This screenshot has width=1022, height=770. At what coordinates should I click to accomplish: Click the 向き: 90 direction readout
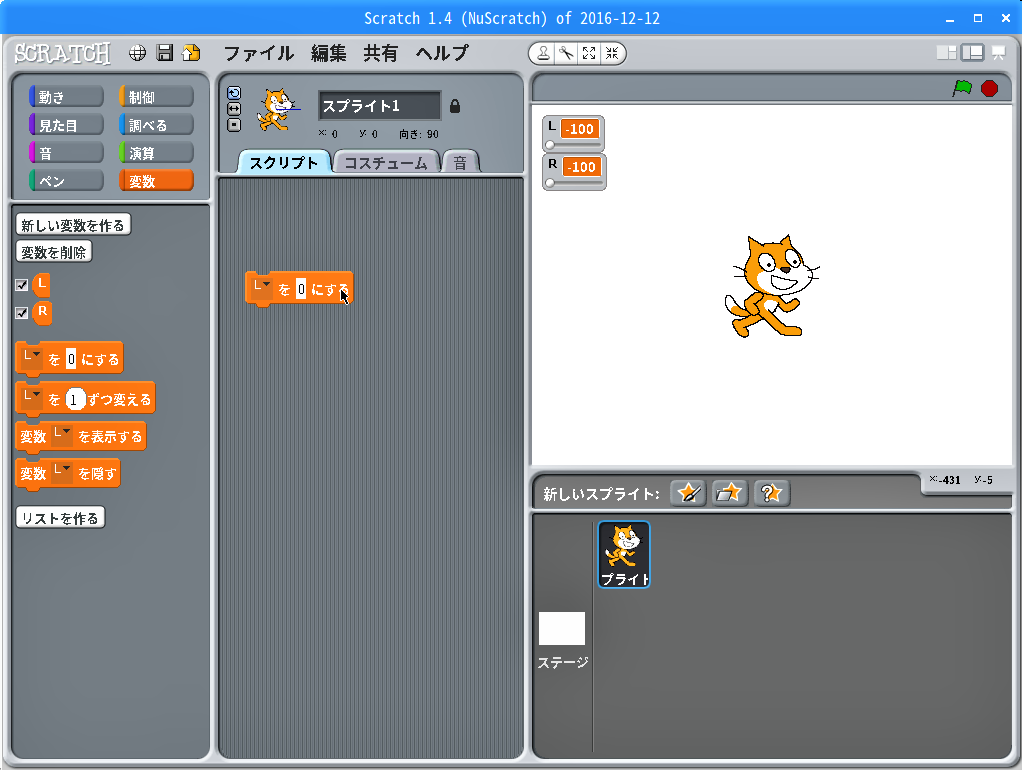click(x=419, y=134)
